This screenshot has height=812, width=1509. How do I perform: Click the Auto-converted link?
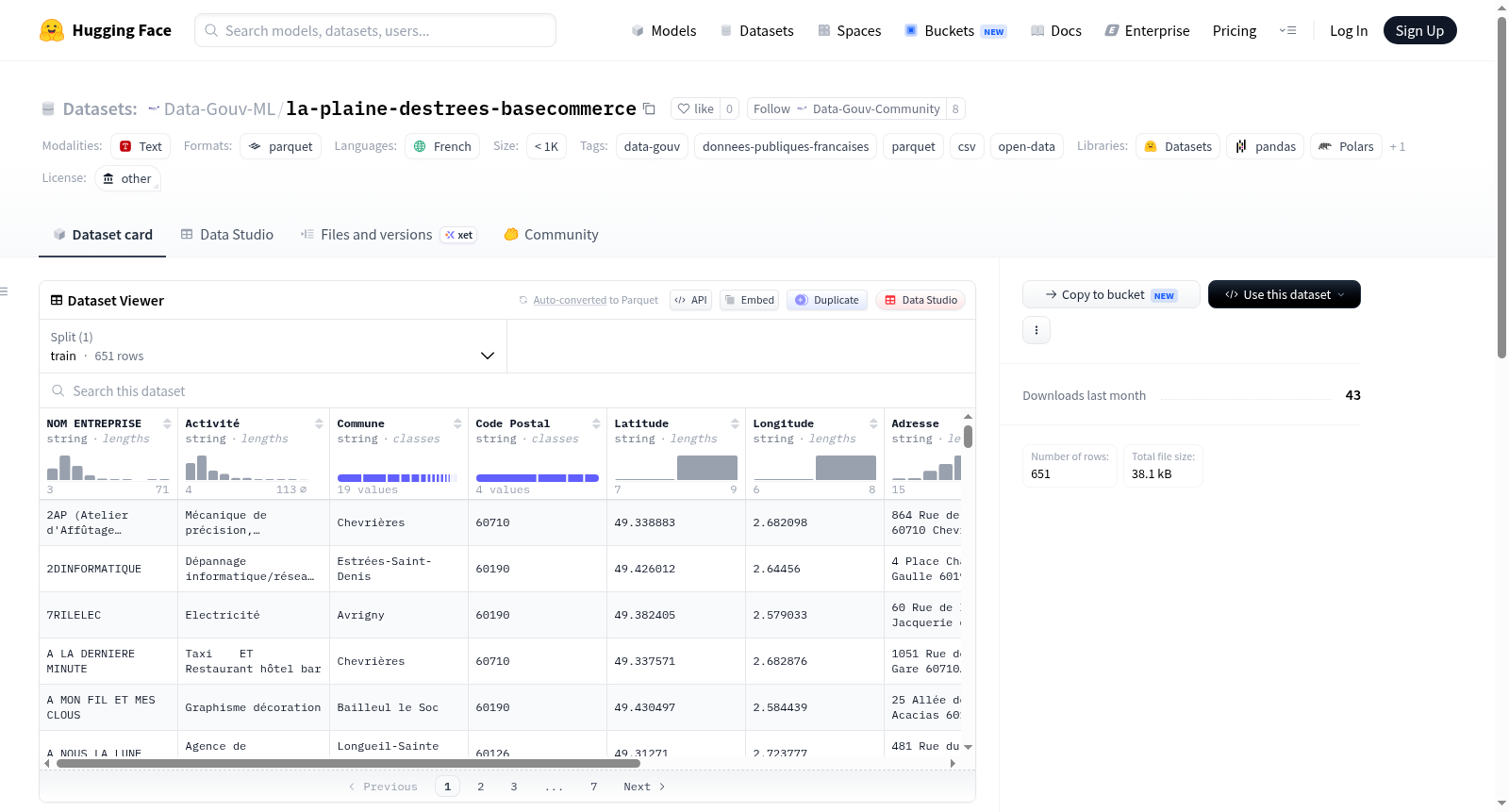pyautogui.click(x=570, y=300)
